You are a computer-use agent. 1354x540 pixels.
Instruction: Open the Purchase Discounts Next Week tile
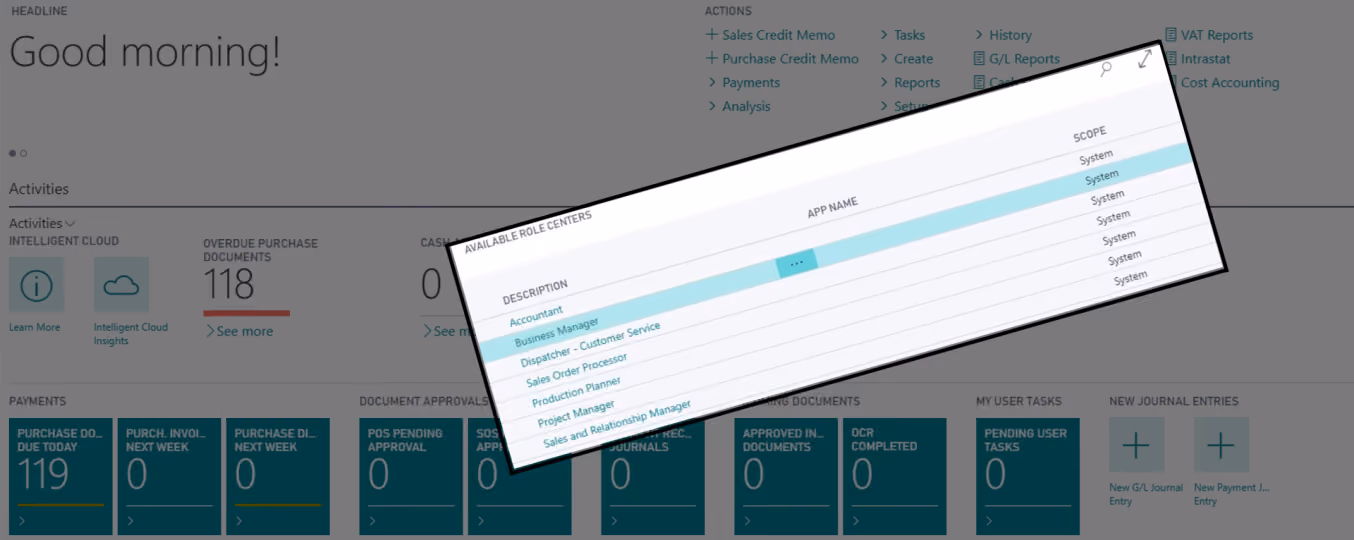[x=278, y=476]
